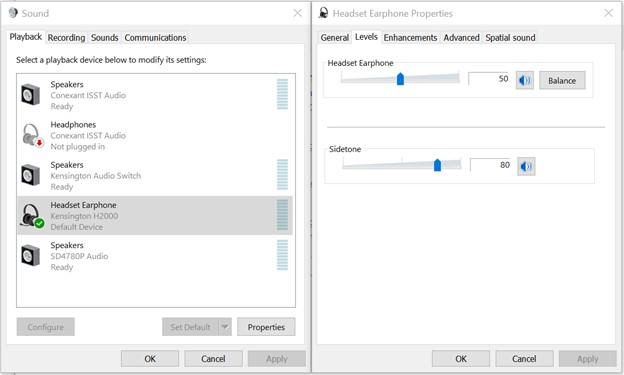
Task: Switch to the Recording tab
Action: [x=66, y=37]
